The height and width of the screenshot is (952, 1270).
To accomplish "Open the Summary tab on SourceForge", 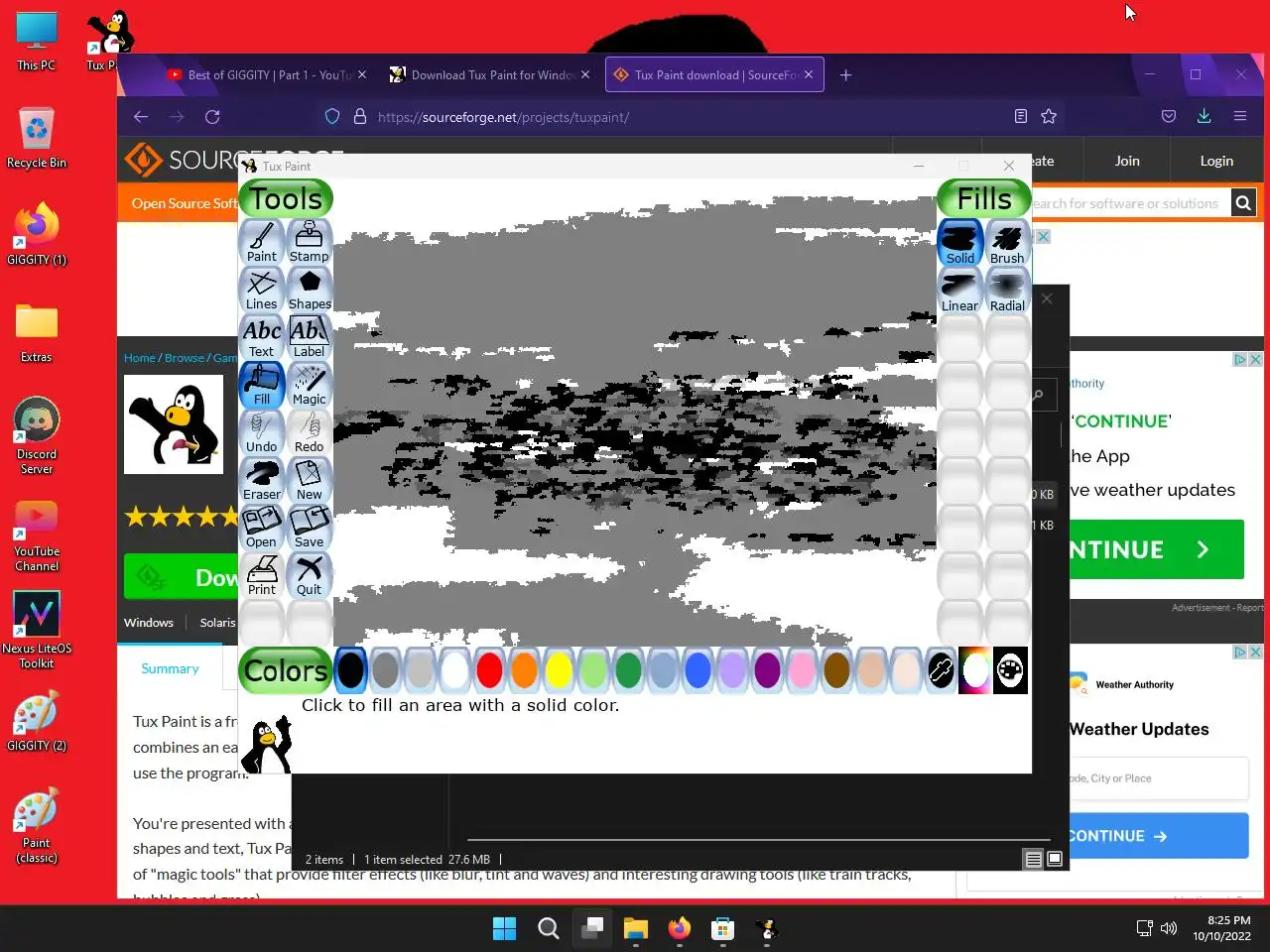I will 170,668.
